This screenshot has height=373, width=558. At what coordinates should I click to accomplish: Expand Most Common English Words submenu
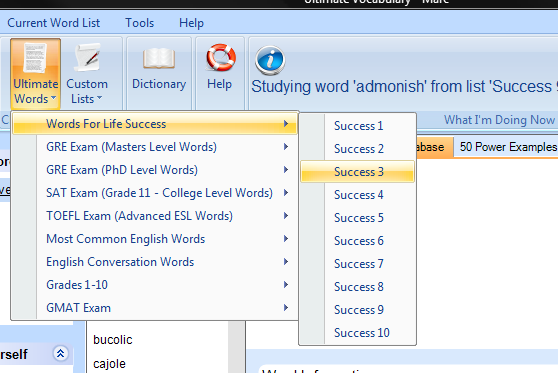[155, 238]
